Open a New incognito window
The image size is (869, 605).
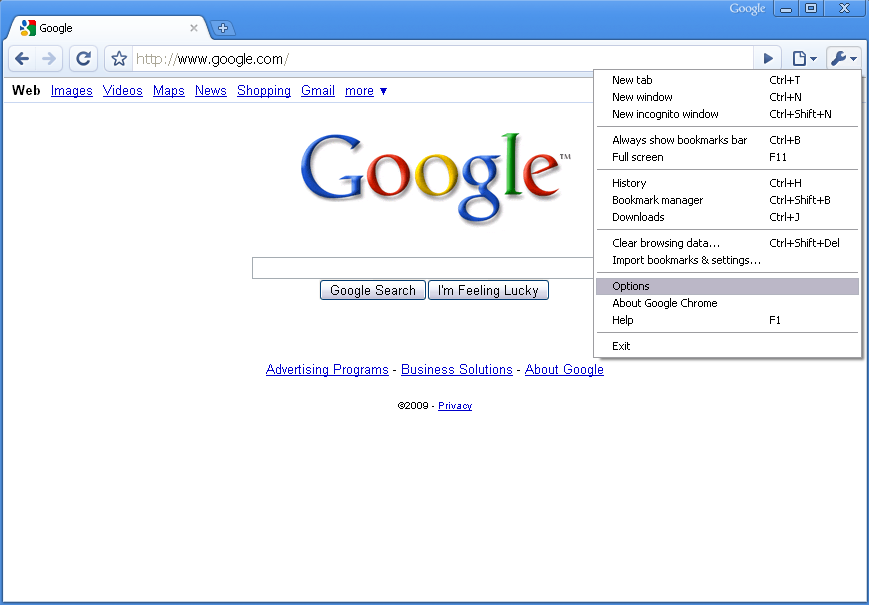click(x=727, y=114)
